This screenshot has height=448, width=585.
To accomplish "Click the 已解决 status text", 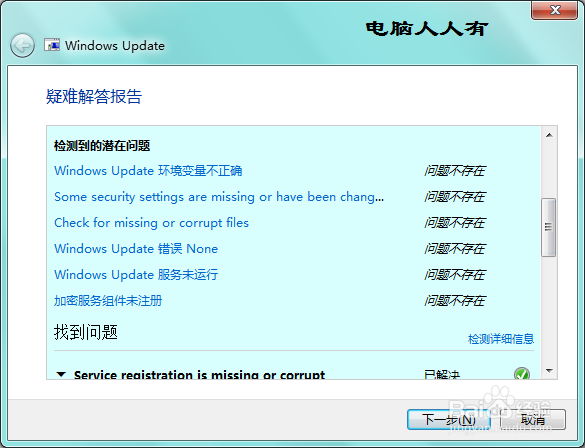I will tap(442, 374).
